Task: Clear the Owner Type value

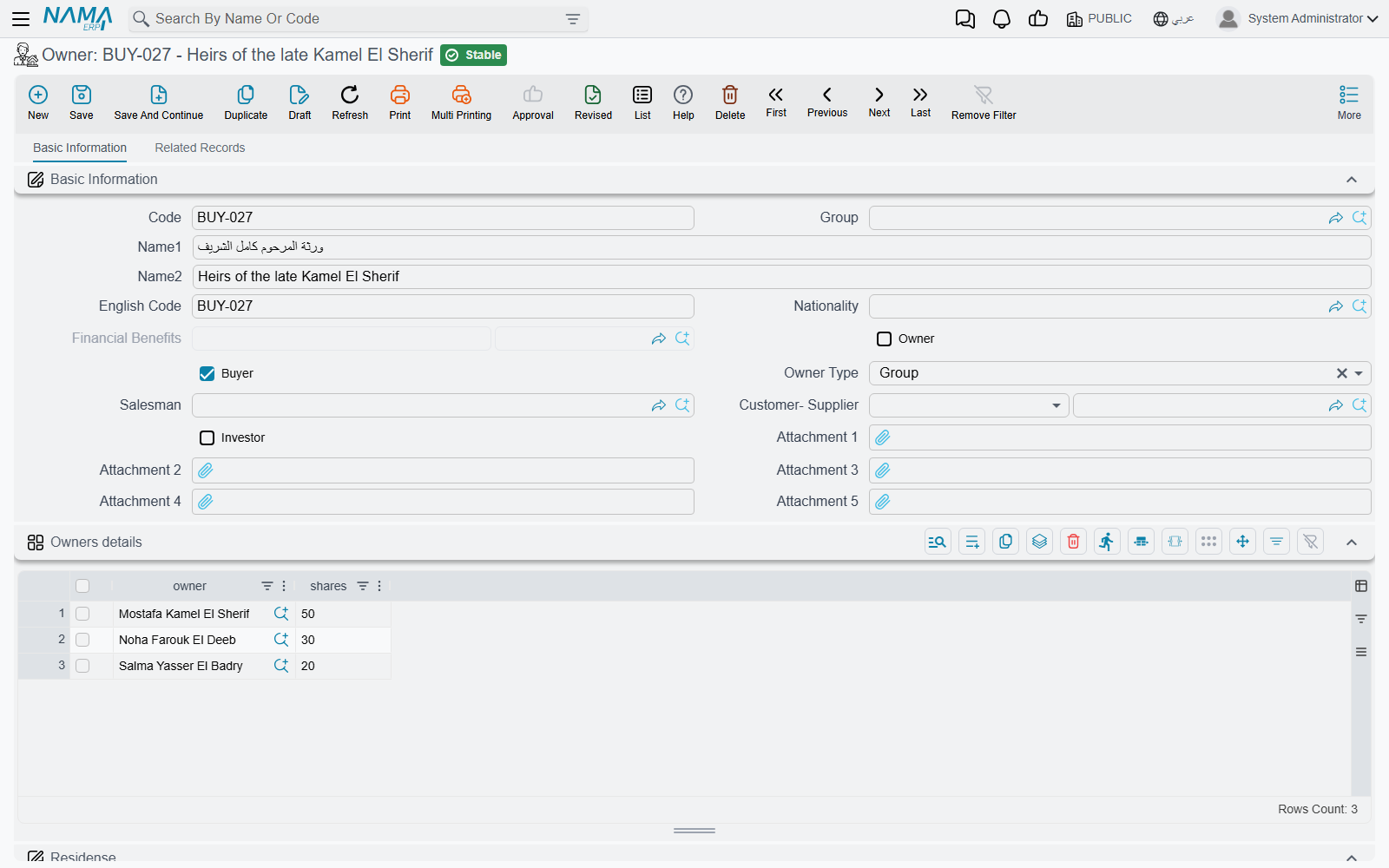Action: pyautogui.click(x=1342, y=373)
